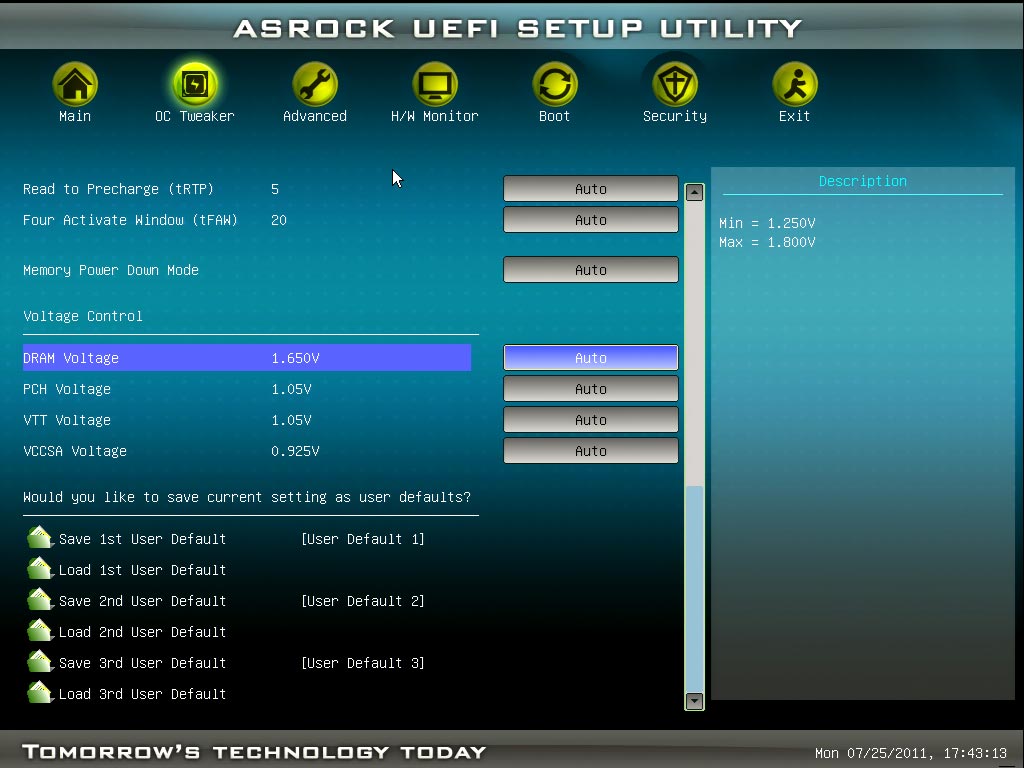Click Save 3rd User Default
Image resolution: width=1024 pixels, height=768 pixels.
(142, 663)
